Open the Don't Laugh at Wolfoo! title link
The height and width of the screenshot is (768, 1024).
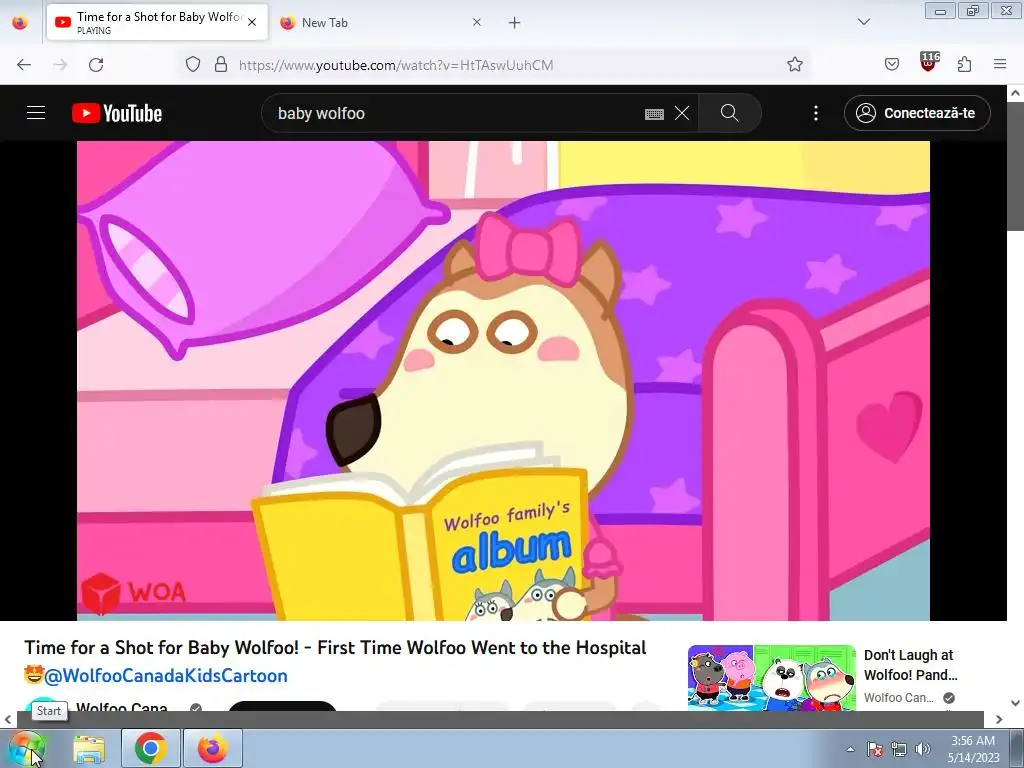tap(910, 664)
